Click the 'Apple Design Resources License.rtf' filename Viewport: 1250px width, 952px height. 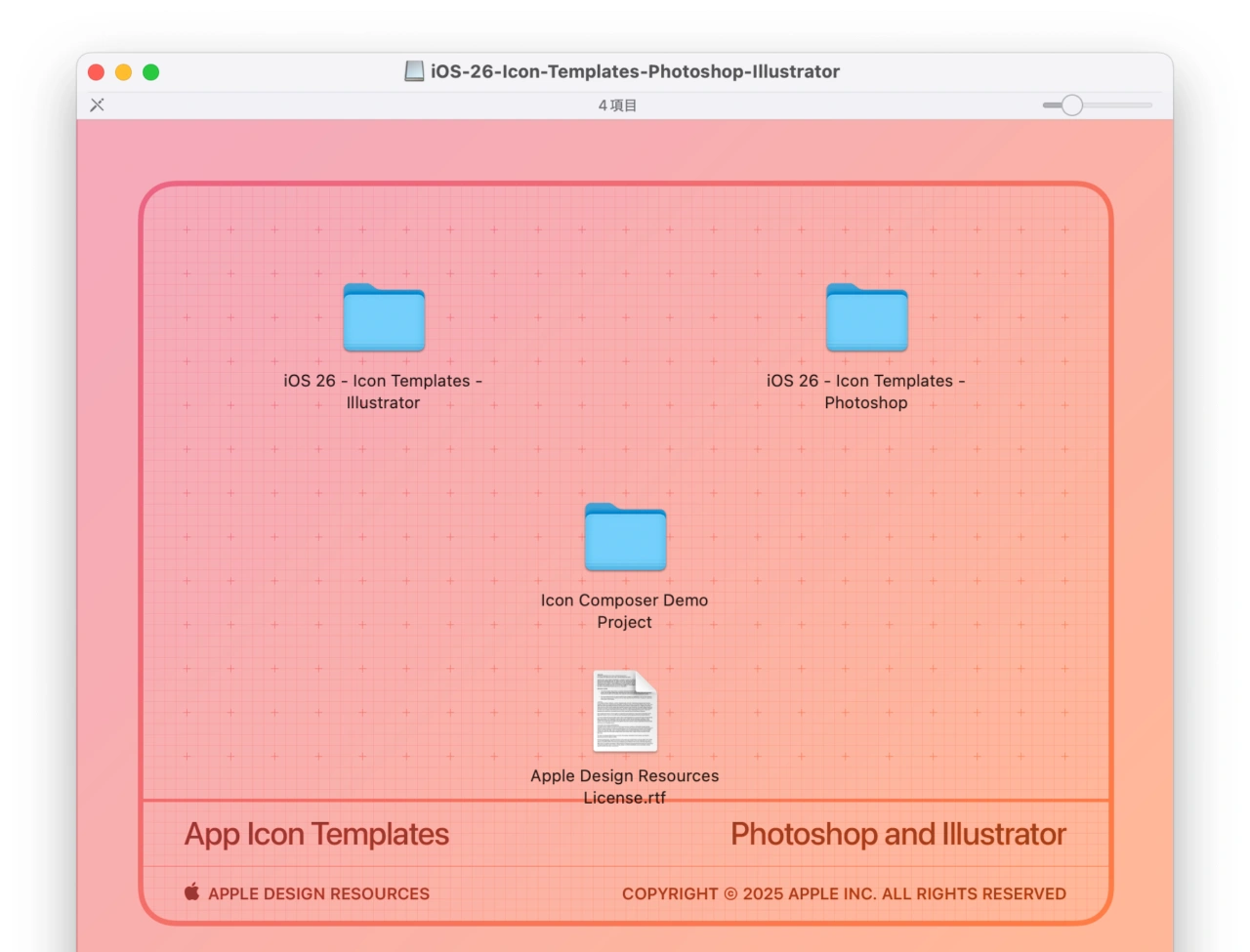(625, 786)
